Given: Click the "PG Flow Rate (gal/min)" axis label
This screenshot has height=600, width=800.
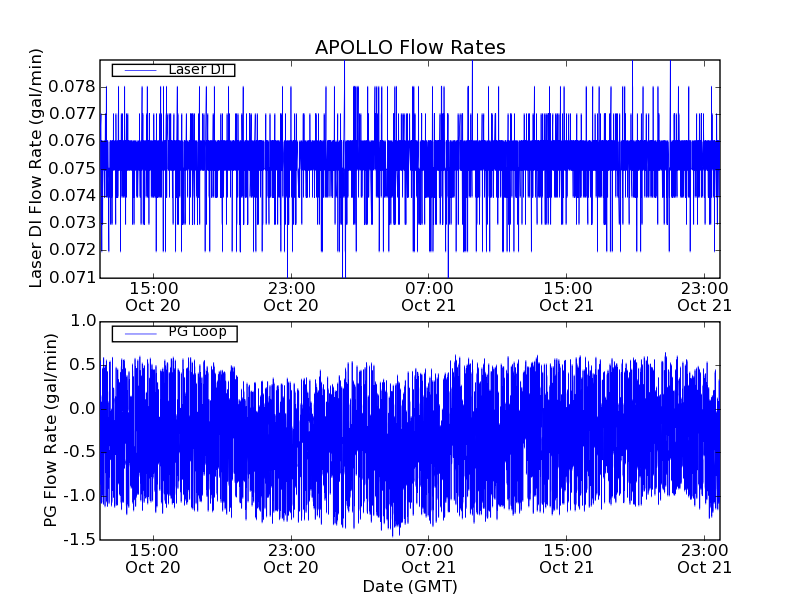Looking at the screenshot, I should click(50, 431).
